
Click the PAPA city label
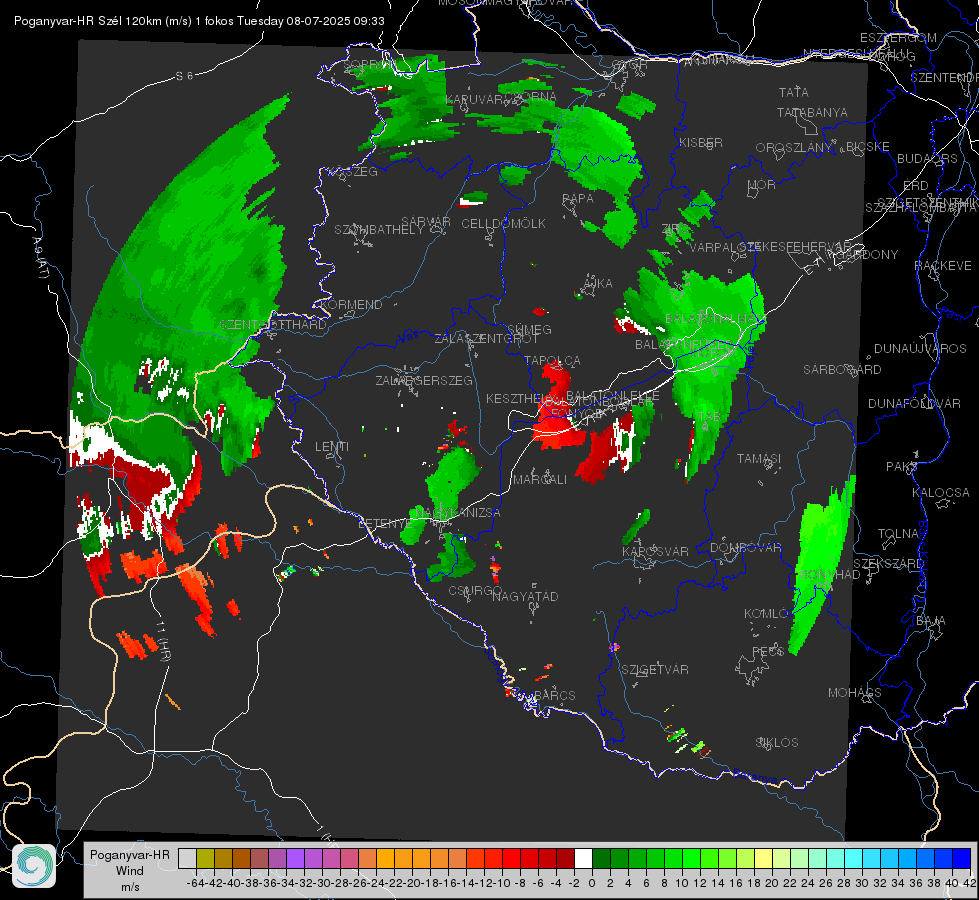point(578,199)
